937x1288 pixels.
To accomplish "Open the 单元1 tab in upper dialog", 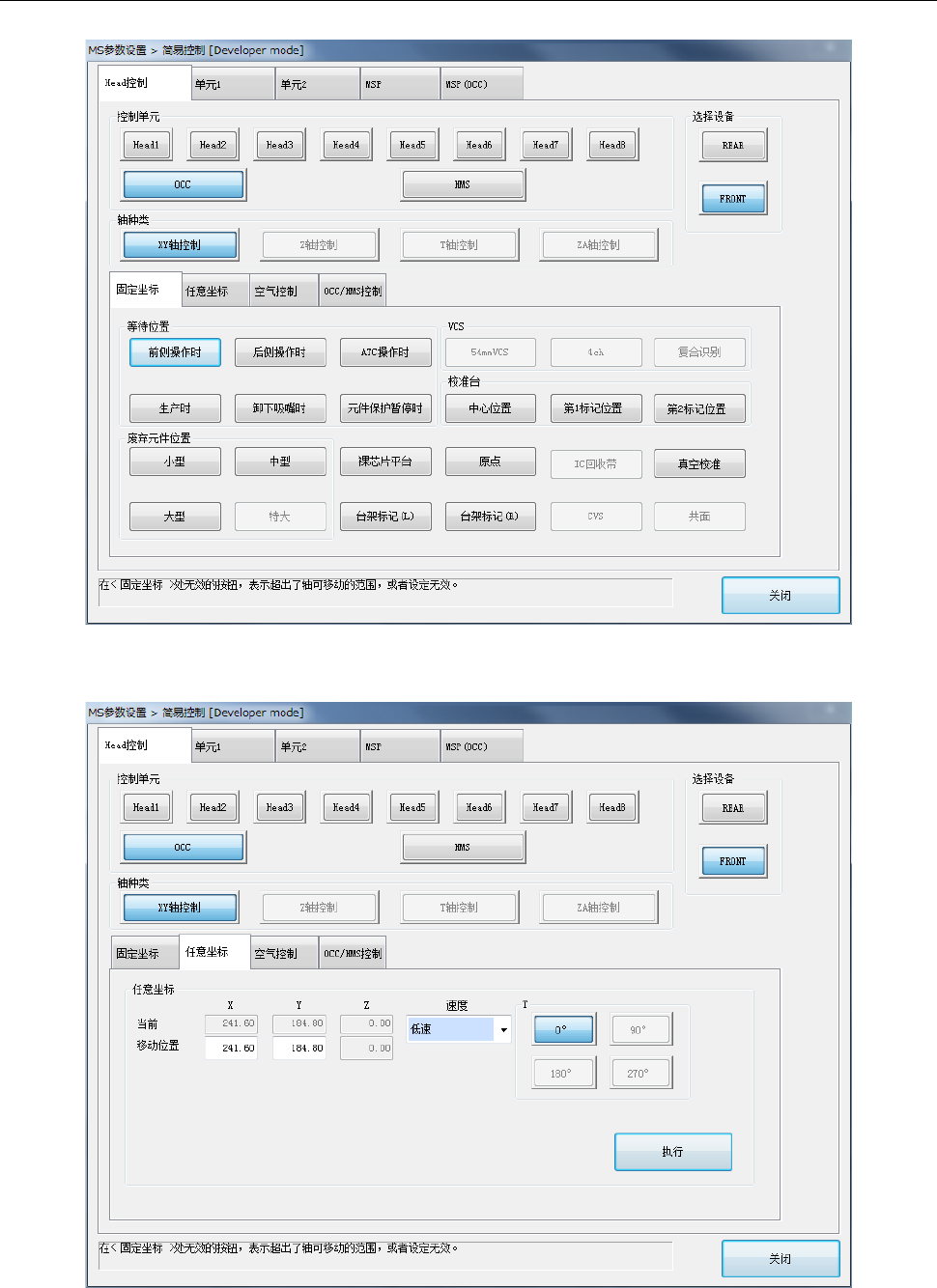I will pos(234,84).
